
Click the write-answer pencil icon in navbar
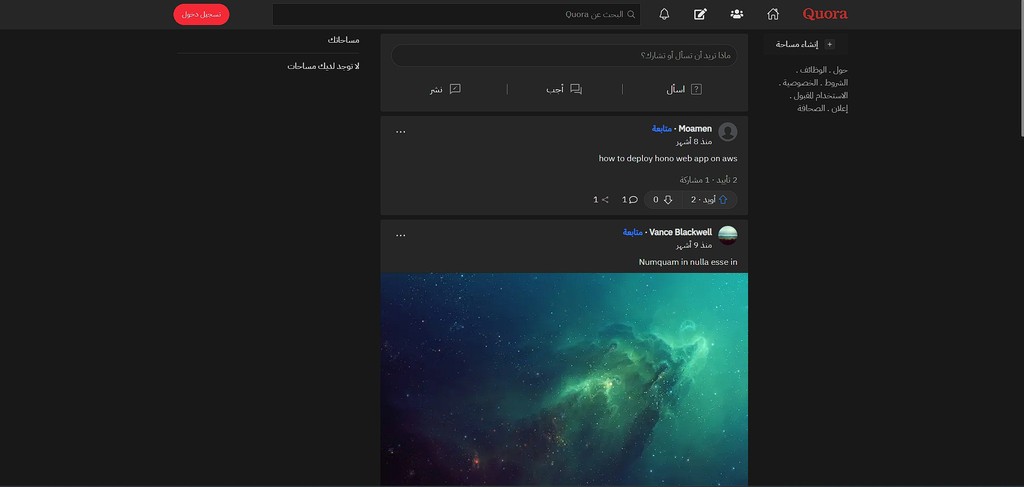coord(700,14)
